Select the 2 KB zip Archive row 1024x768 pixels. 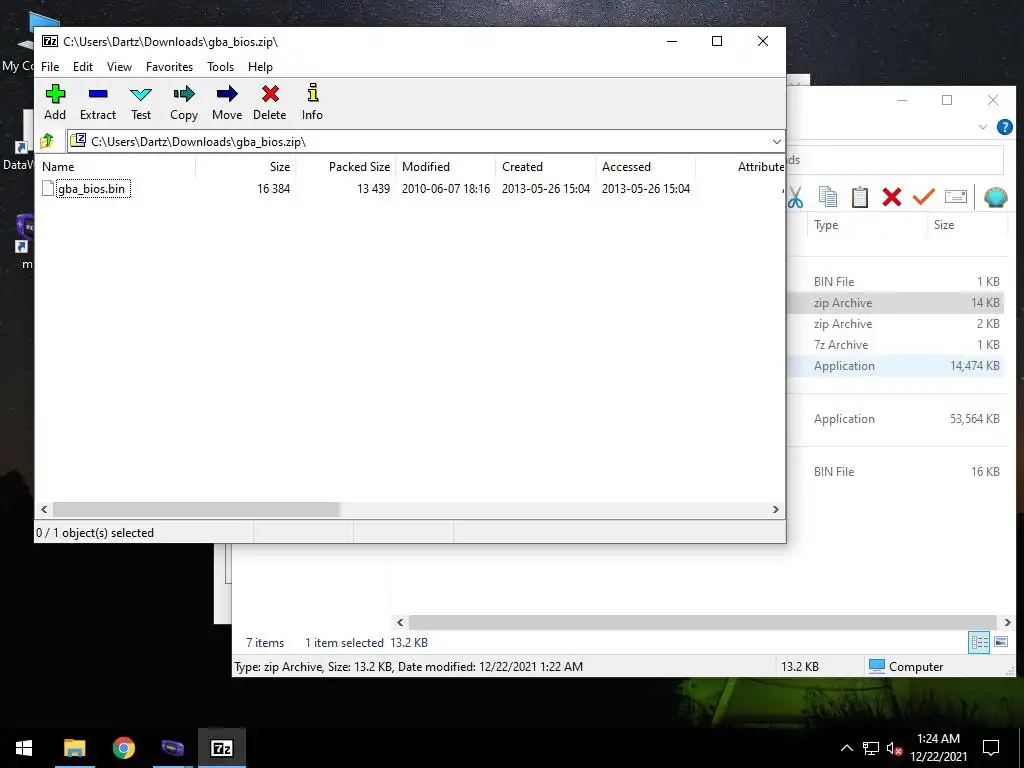pos(896,324)
